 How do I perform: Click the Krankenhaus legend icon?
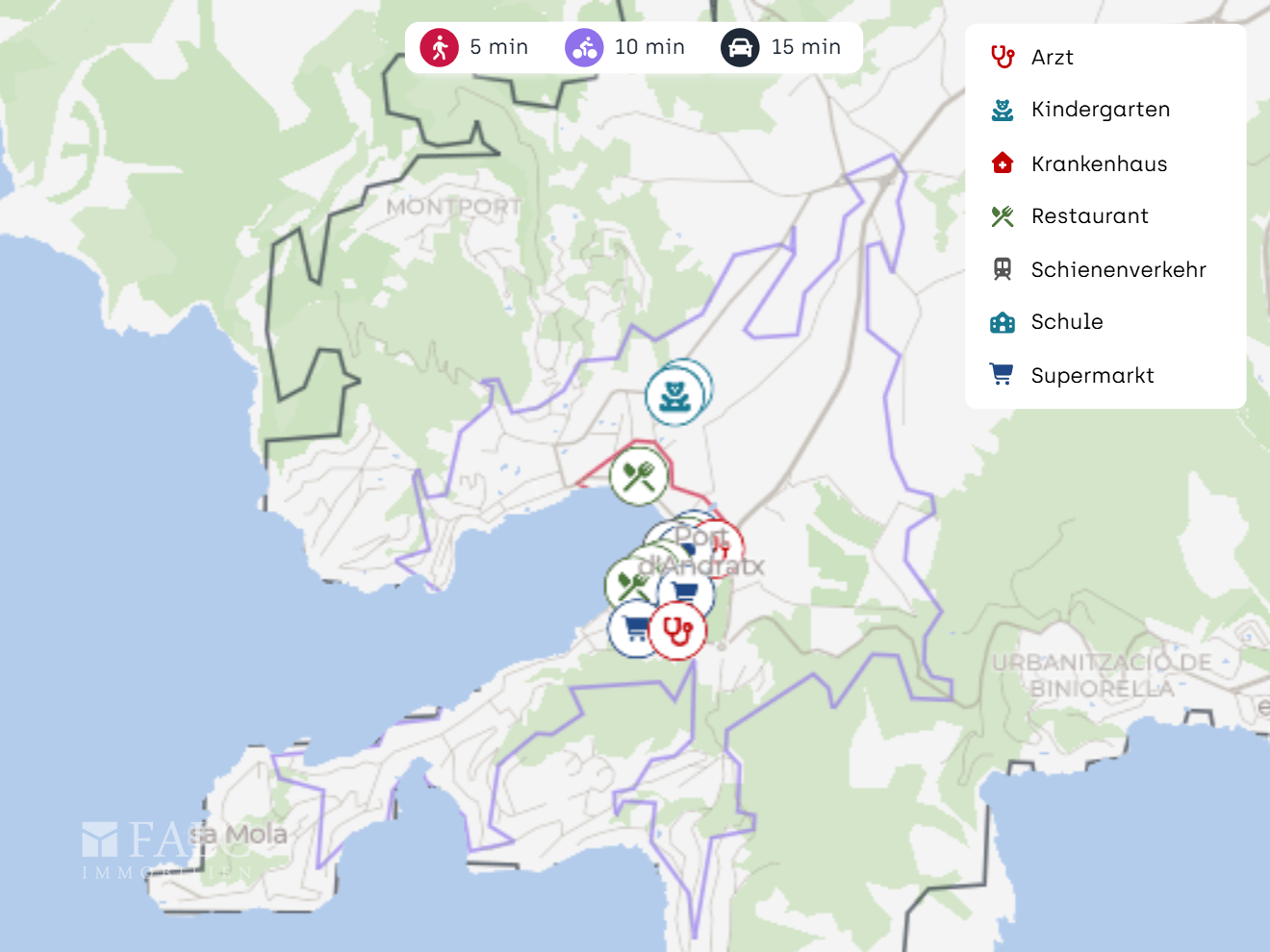coord(1003,163)
